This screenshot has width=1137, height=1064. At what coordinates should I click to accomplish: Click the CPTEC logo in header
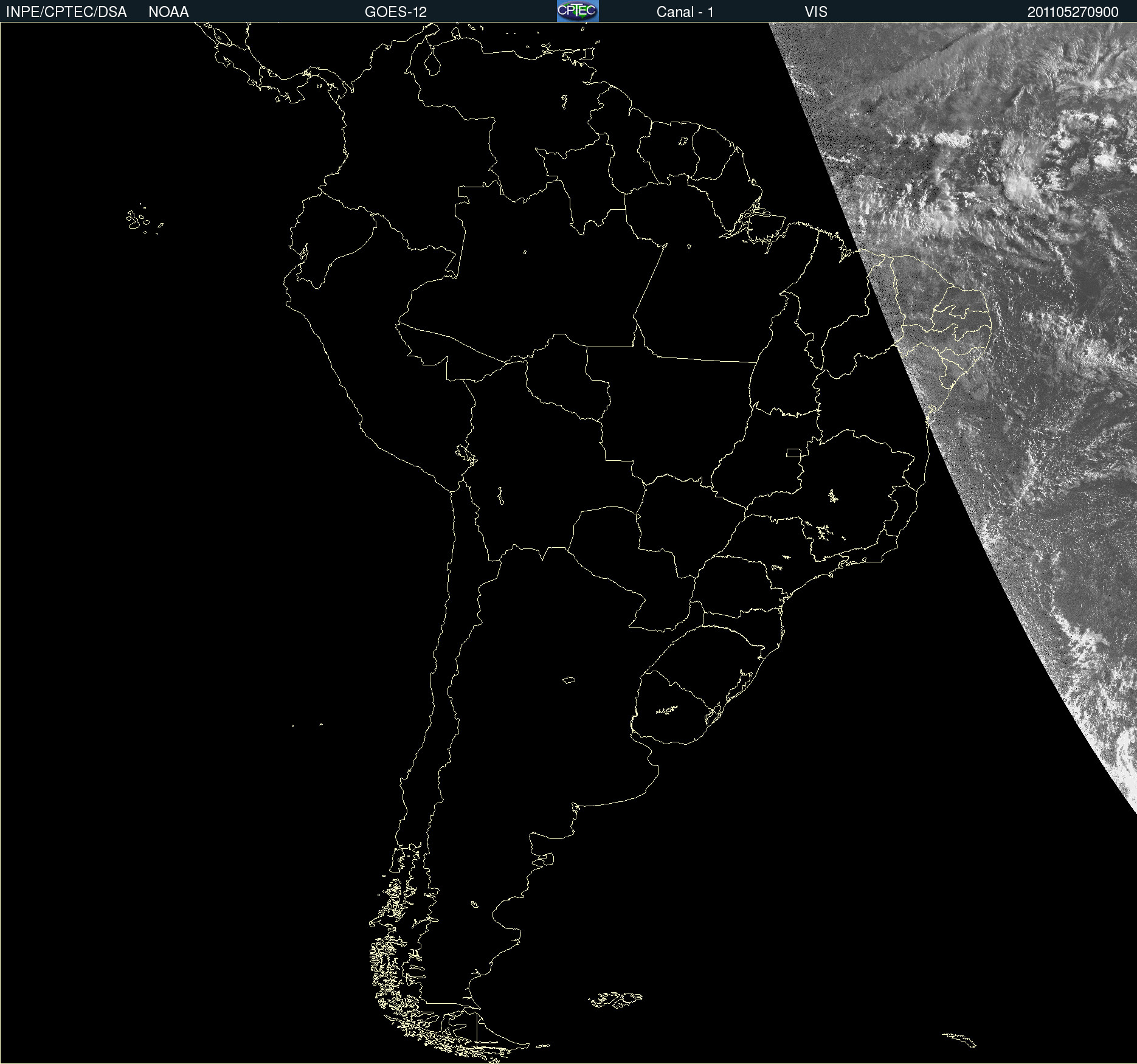coord(578,11)
